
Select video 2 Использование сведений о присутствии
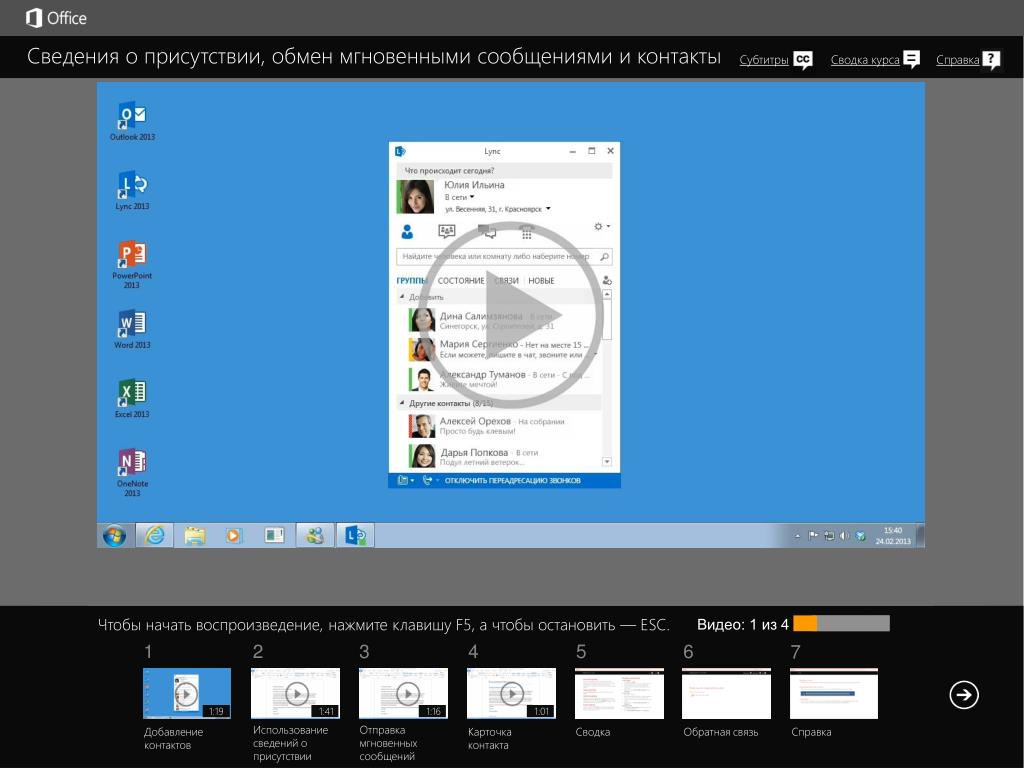(x=295, y=693)
